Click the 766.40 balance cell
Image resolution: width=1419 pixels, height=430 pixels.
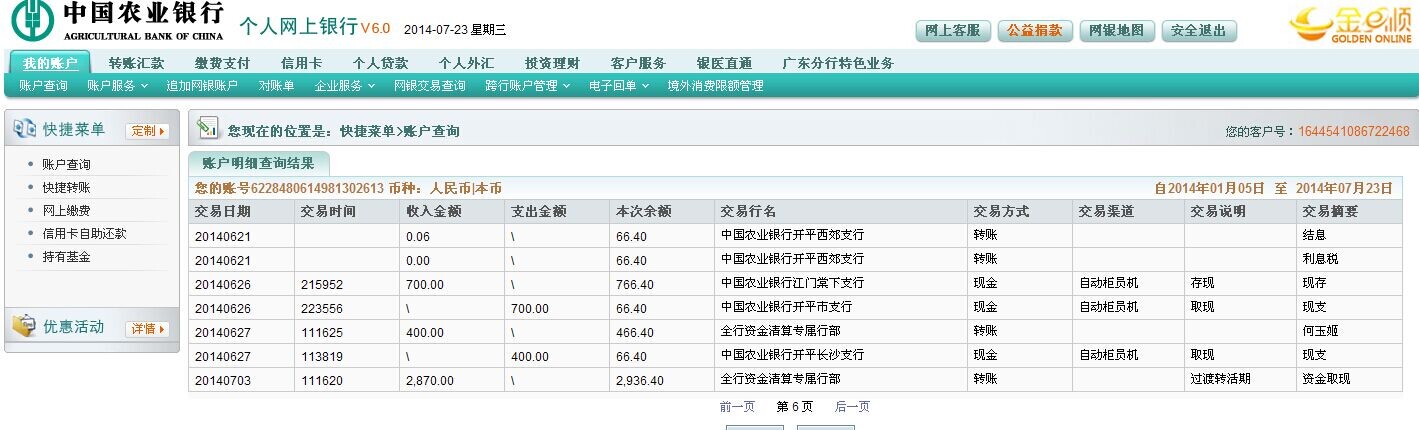[x=663, y=284]
